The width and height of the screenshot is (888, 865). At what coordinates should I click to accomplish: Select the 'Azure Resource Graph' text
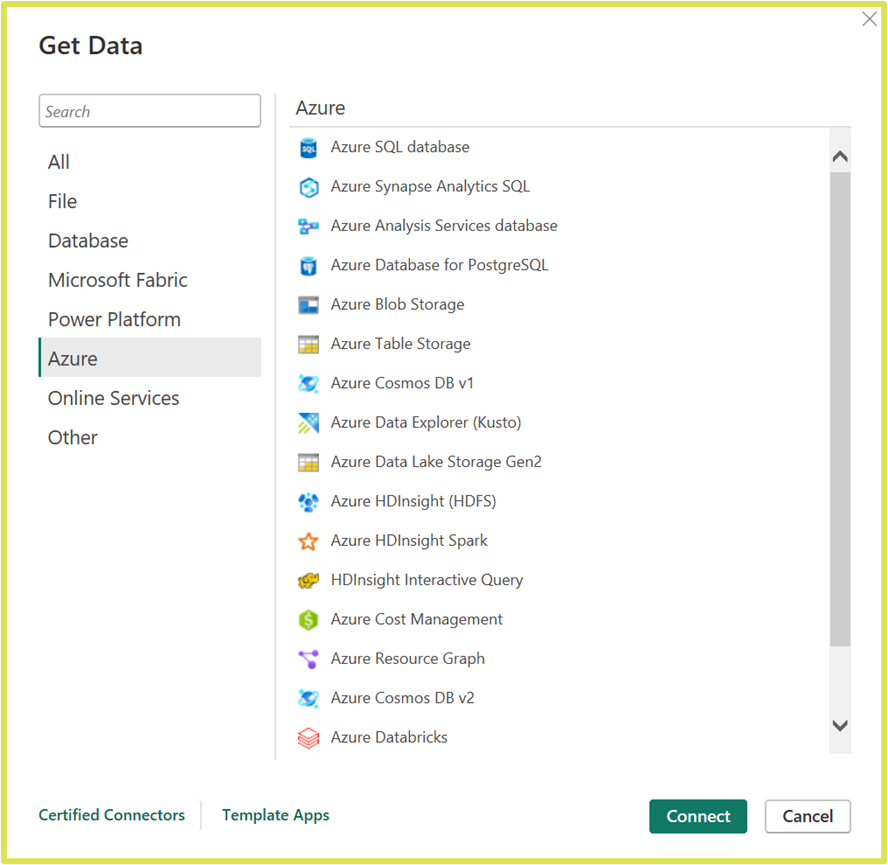point(408,659)
